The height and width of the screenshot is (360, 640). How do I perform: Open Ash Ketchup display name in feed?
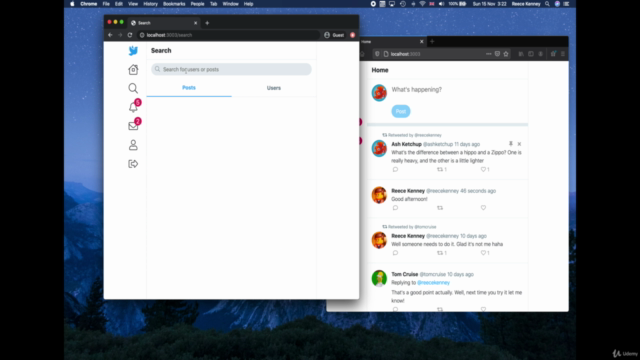pos(406,144)
